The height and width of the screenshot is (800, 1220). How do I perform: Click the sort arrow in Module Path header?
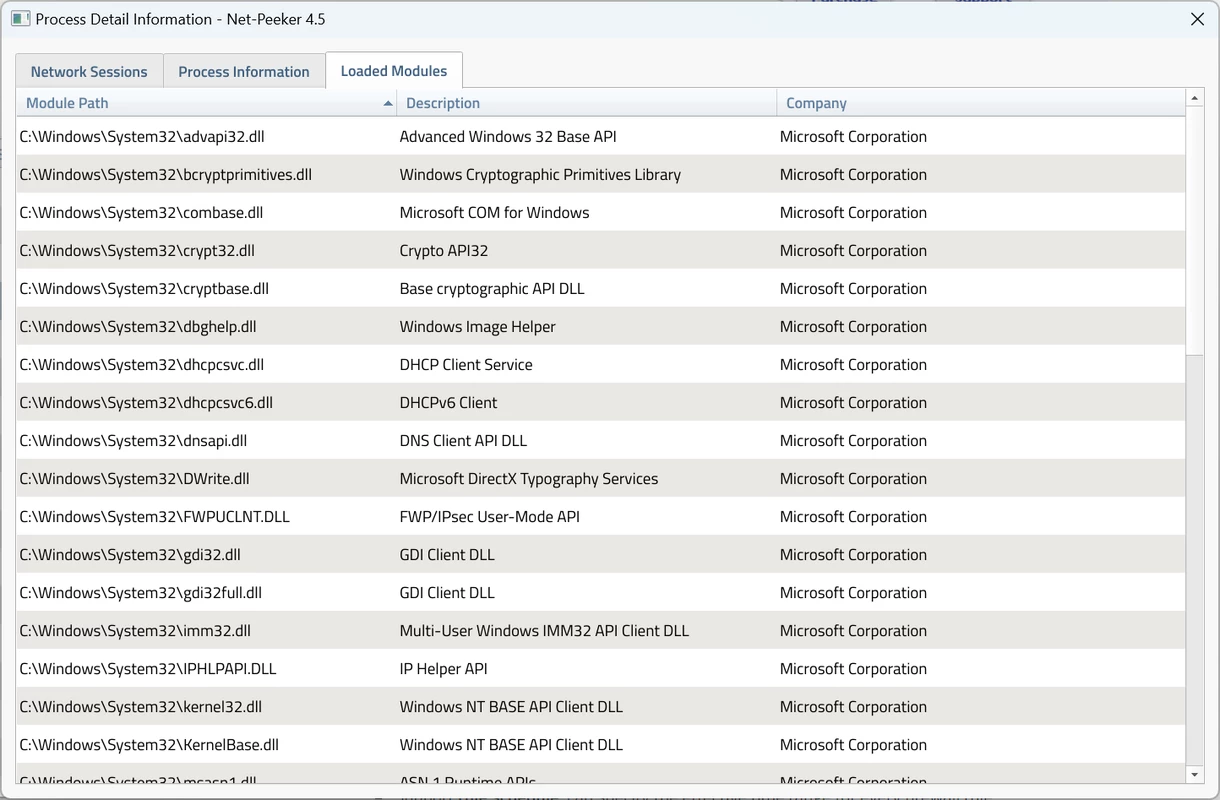[388, 103]
